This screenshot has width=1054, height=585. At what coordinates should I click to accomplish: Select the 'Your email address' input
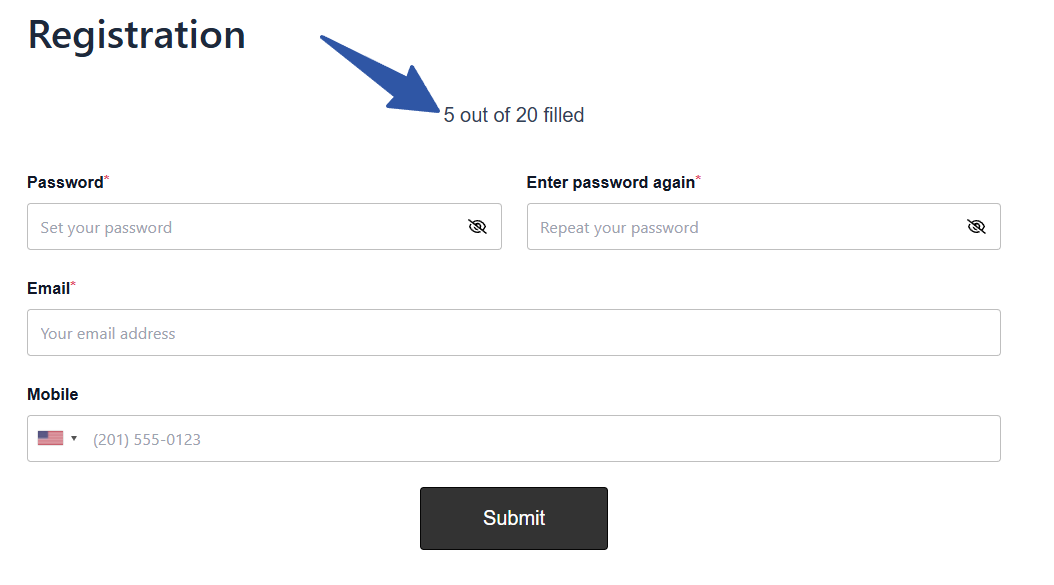pyautogui.click(x=513, y=333)
